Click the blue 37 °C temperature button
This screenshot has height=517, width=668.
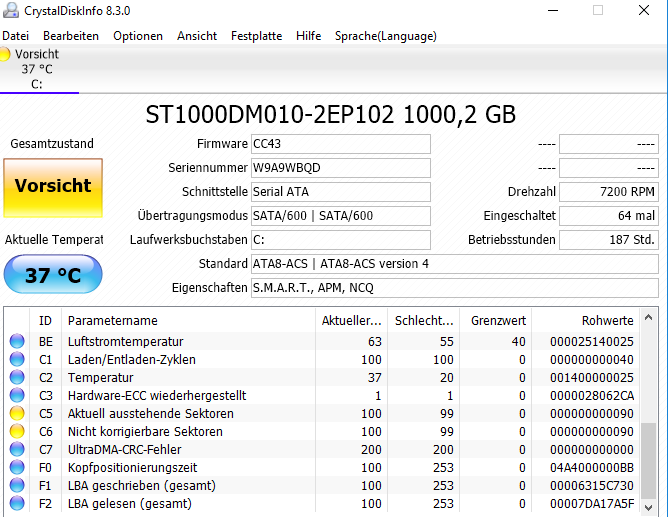click(53, 274)
